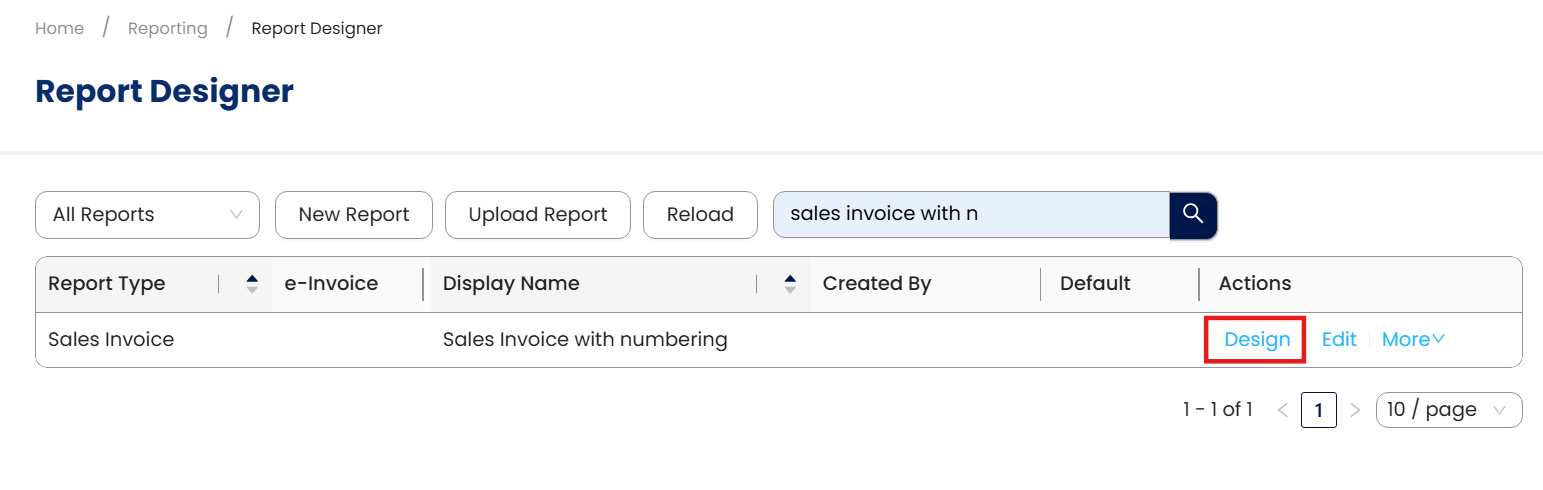Viewport: 1543px width, 490px height.
Task: Open Design for Sales Invoice with numbering
Action: click(1257, 340)
